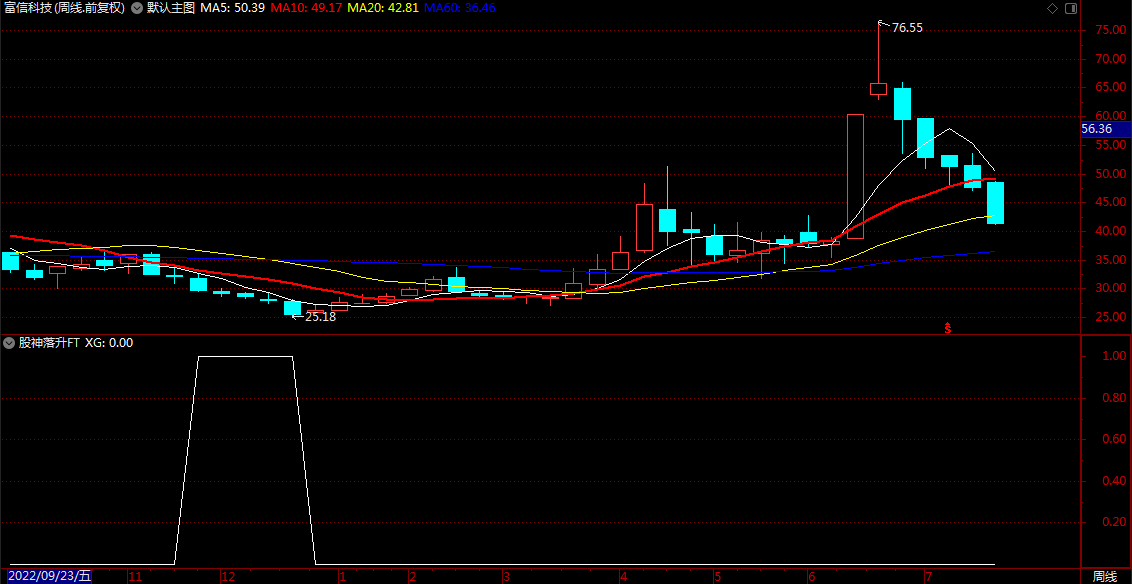Expand the 股神潜升FT indicator dropdown arrow
Viewport: 1132px width, 584px height.
tap(9, 343)
